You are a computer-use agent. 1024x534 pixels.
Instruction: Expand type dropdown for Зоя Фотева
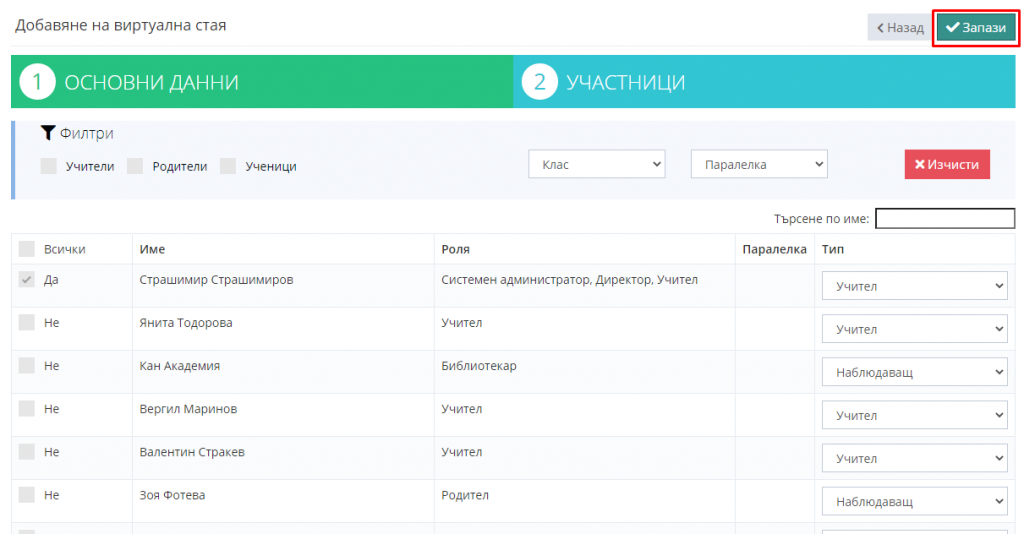(914, 501)
